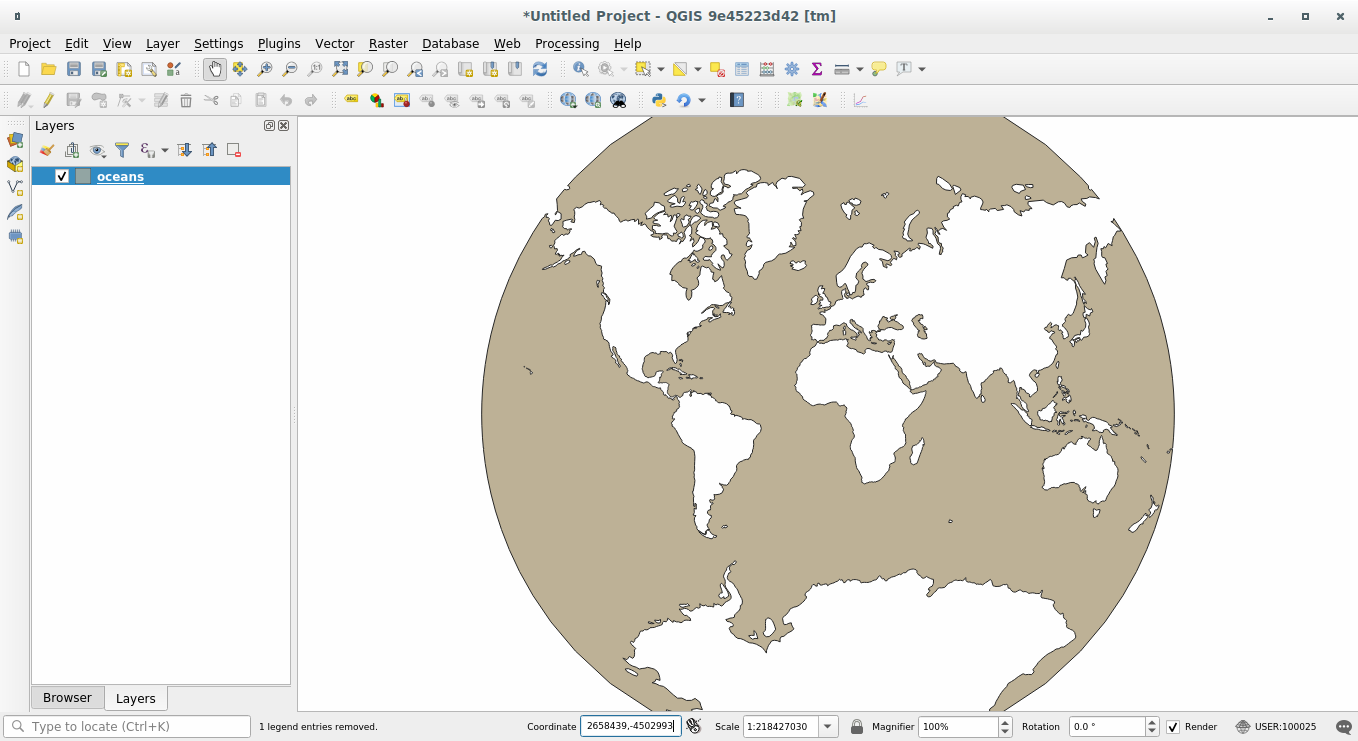The image size is (1358, 741).
Task: Open the Scale dropdown
Action: [x=827, y=727]
